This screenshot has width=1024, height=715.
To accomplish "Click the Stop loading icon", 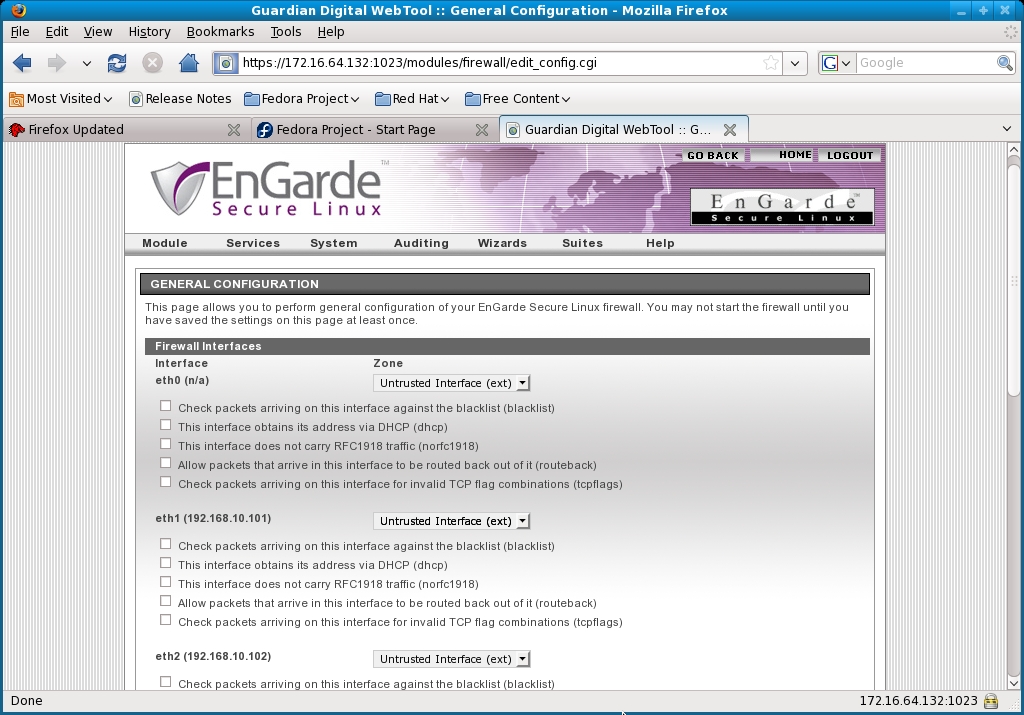I will click(152, 63).
